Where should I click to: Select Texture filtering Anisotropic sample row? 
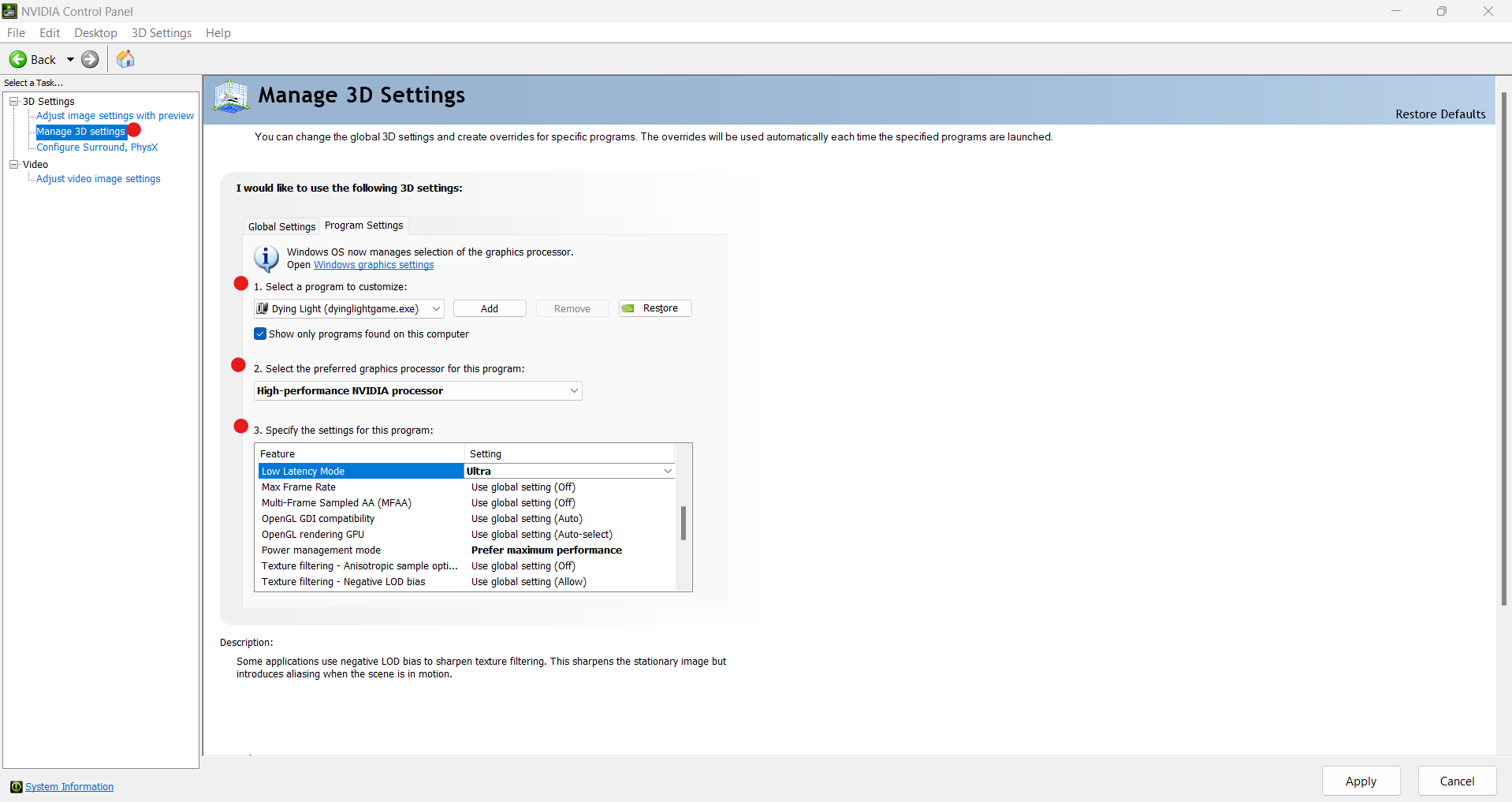[x=467, y=566]
